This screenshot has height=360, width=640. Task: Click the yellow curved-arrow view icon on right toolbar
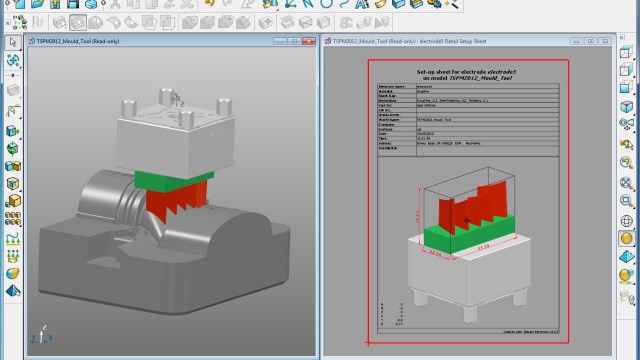626,144
